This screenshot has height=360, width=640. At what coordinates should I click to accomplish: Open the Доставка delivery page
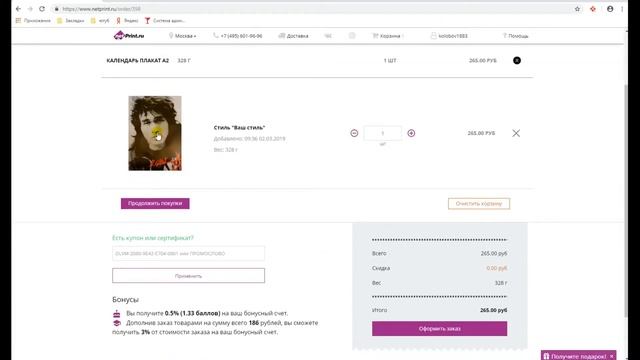[x=293, y=36]
